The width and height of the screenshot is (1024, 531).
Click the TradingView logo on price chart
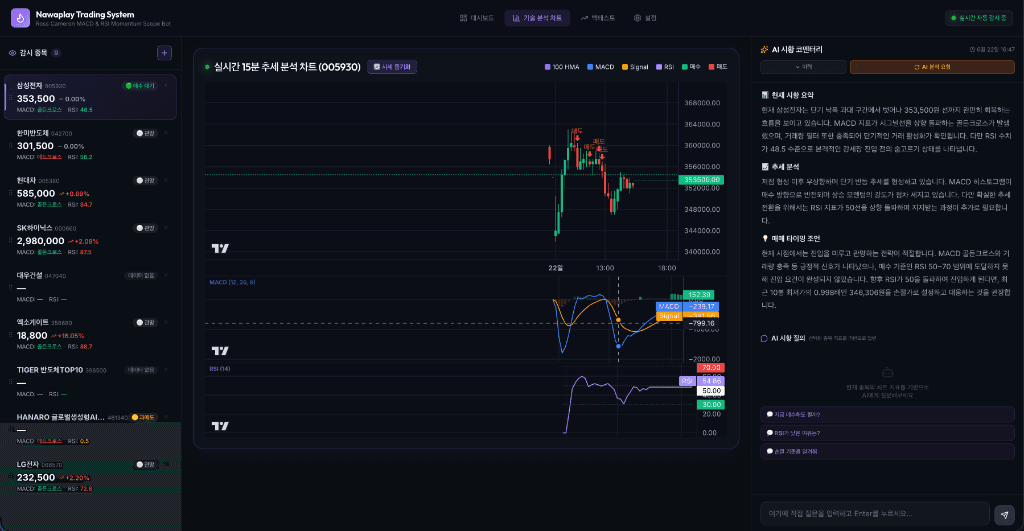[220, 248]
